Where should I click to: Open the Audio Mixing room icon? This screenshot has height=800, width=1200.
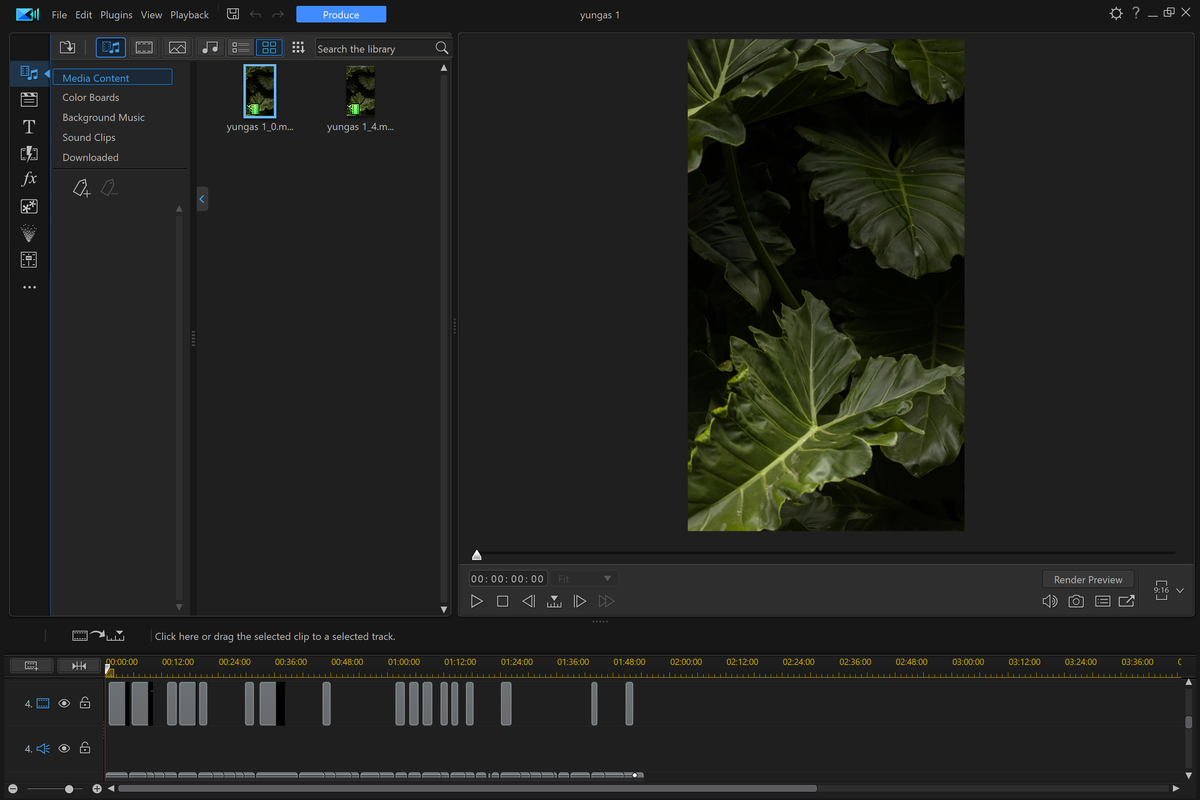click(x=29, y=260)
